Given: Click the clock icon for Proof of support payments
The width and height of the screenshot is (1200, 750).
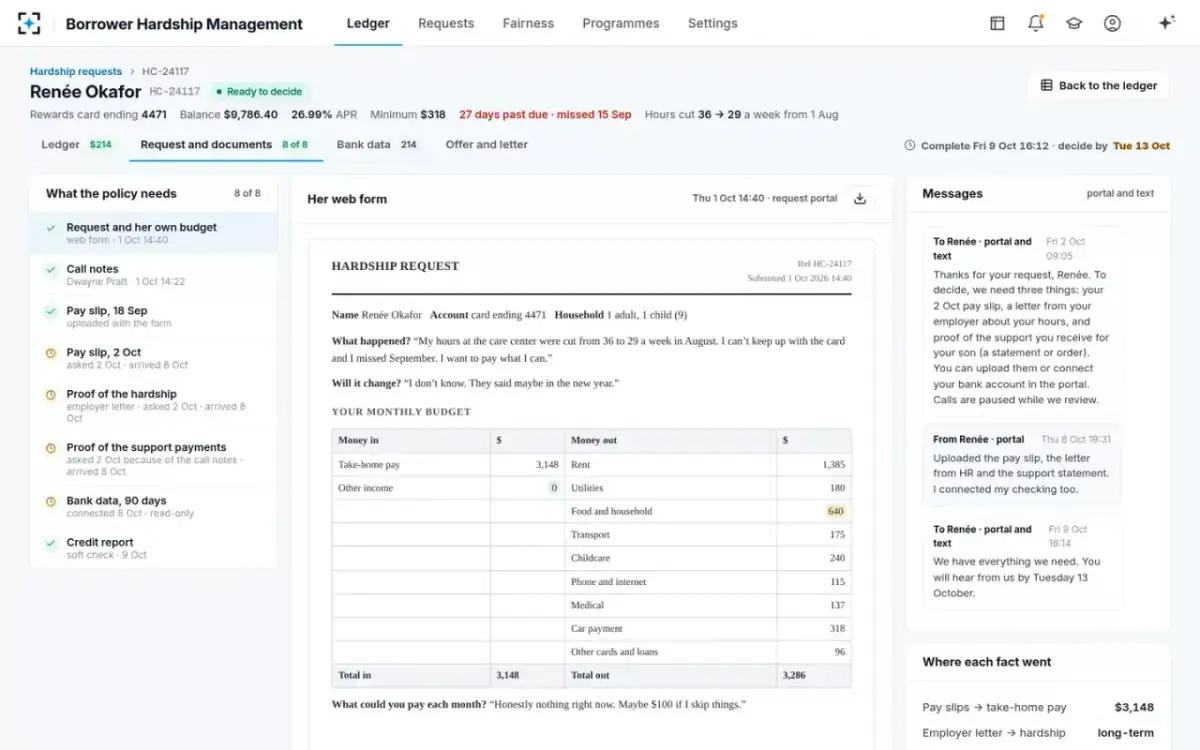Looking at the screenshot, I should coord(51,448).
